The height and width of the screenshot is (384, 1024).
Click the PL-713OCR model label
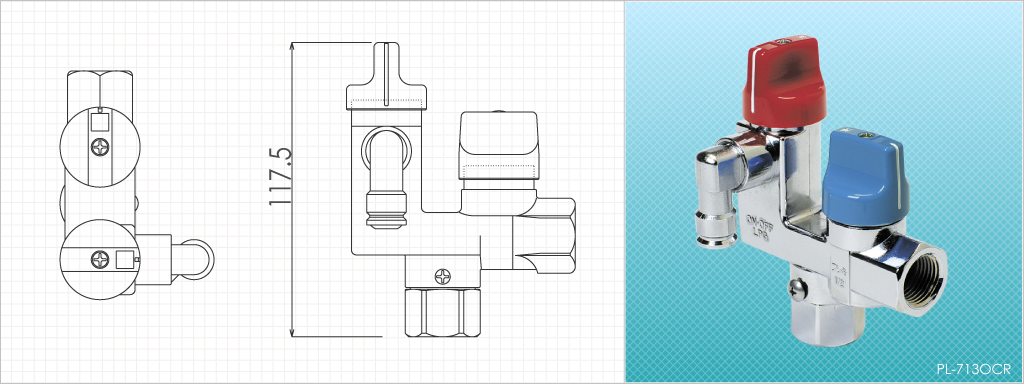tap(973, 369)
